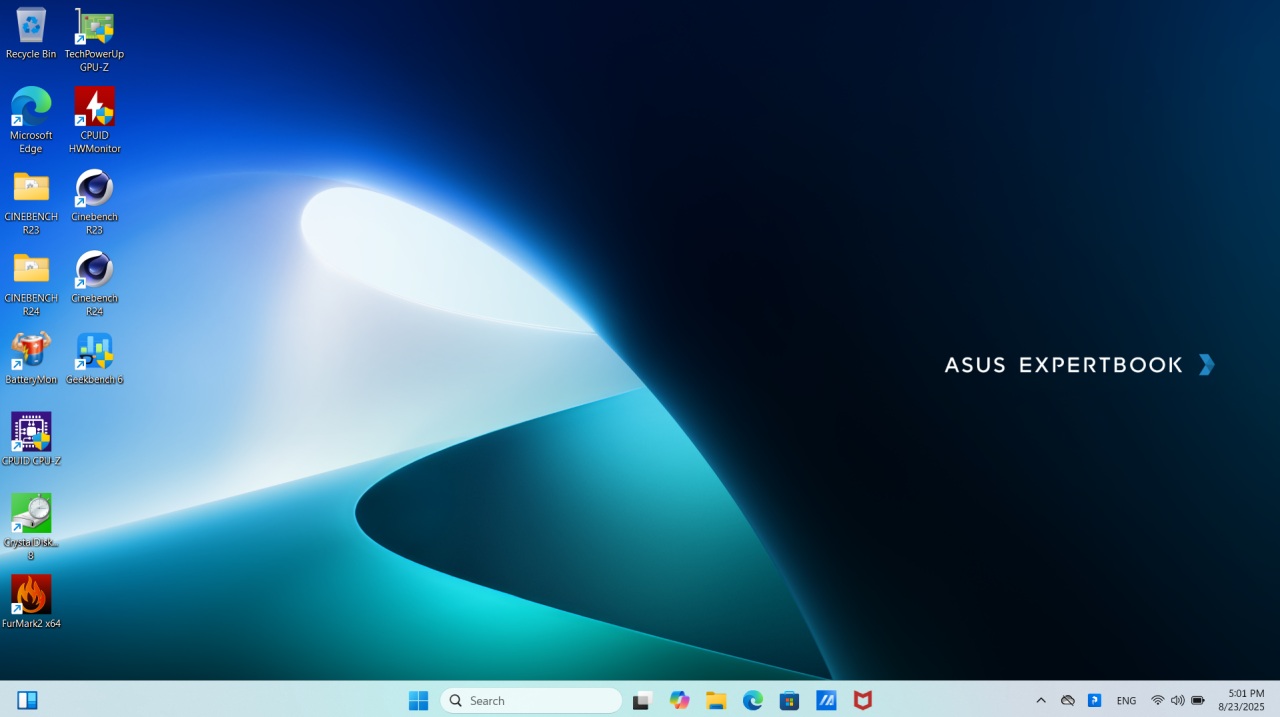Click the Microsoft Edge desktop shortcut
The image size is (1280, 717).
[x=31, y=107]
